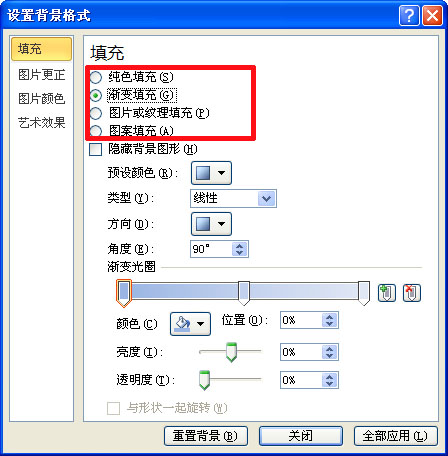
Task: Click the add gradient stop icon
Action: [386, 293]
